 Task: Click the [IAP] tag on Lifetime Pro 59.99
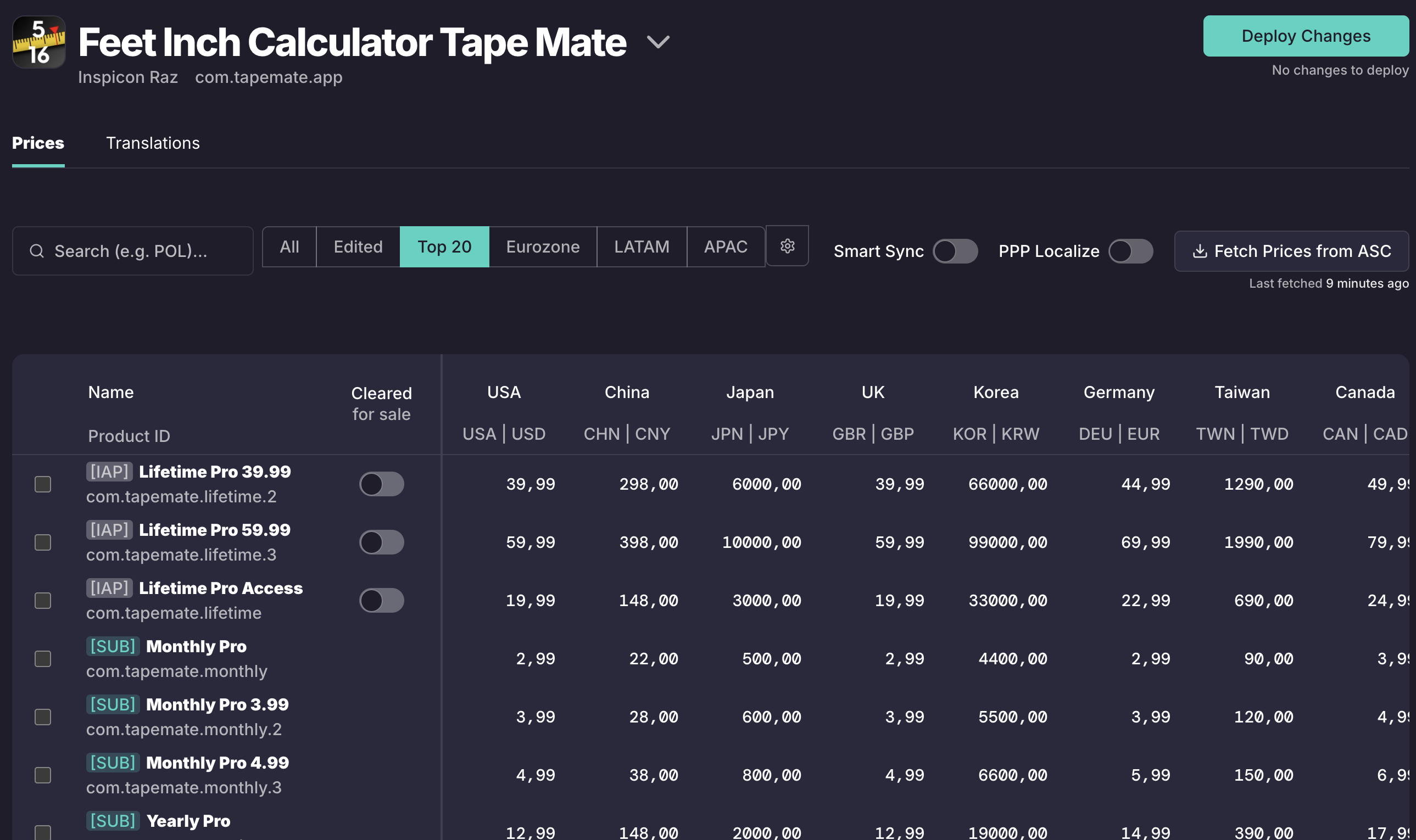pyautogui.click(x=109, y=530)
